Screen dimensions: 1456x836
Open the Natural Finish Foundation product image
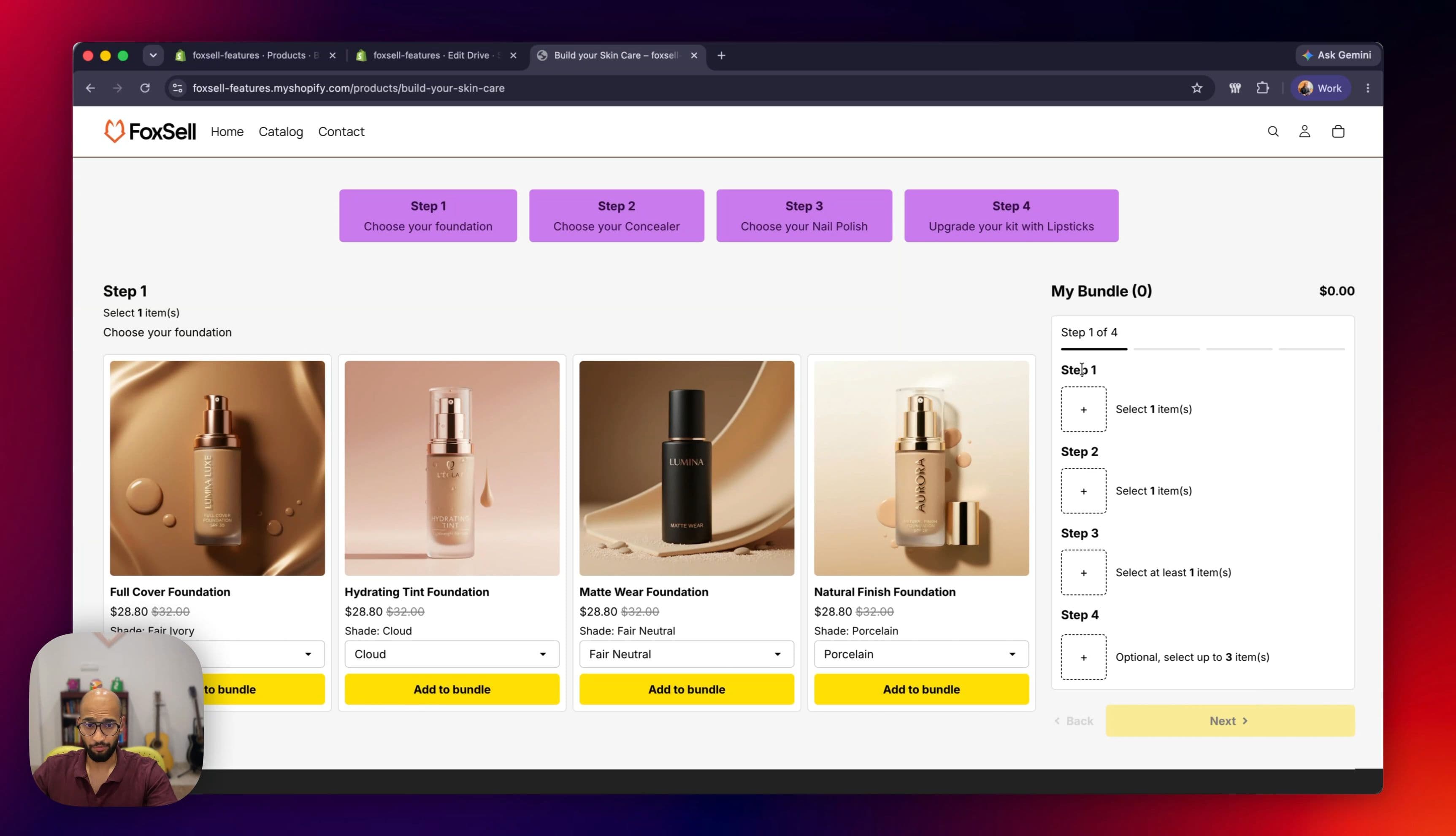coord(921,468)
